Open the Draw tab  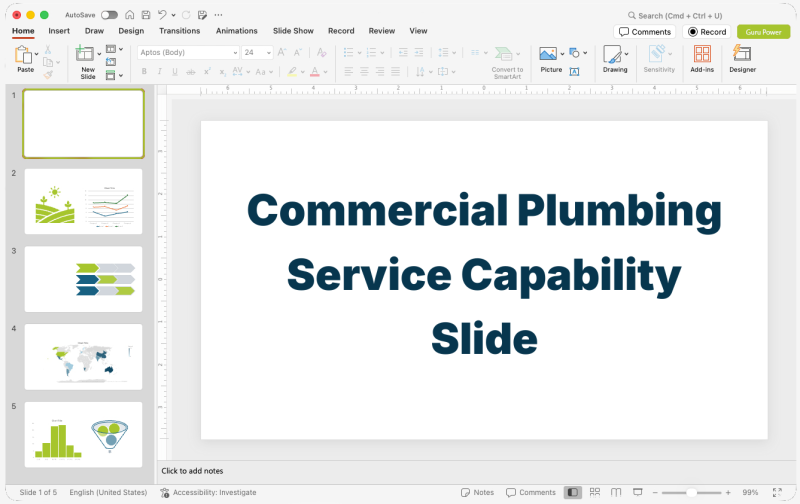click(x=94, y=31)
